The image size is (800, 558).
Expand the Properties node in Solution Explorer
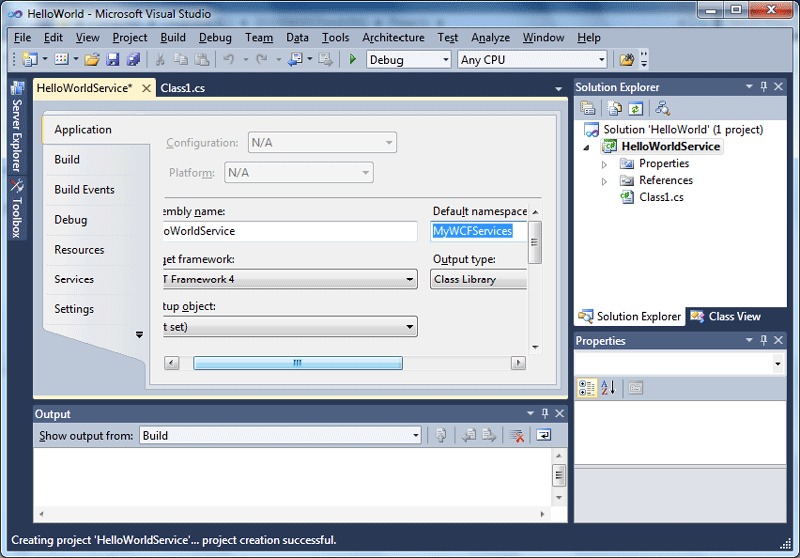(x=604, y=164)
